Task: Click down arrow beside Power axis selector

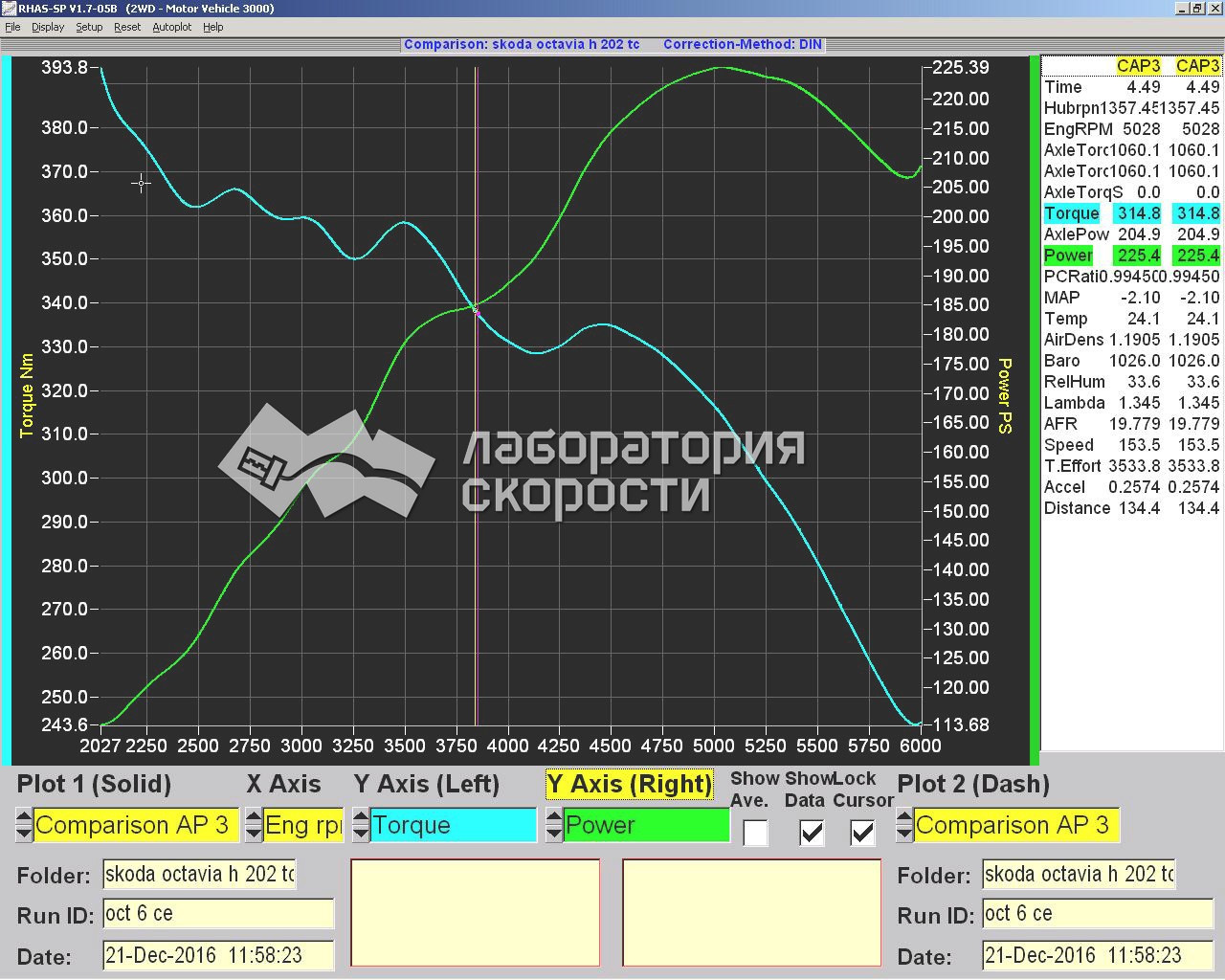Action: click(x=554, y=834)
